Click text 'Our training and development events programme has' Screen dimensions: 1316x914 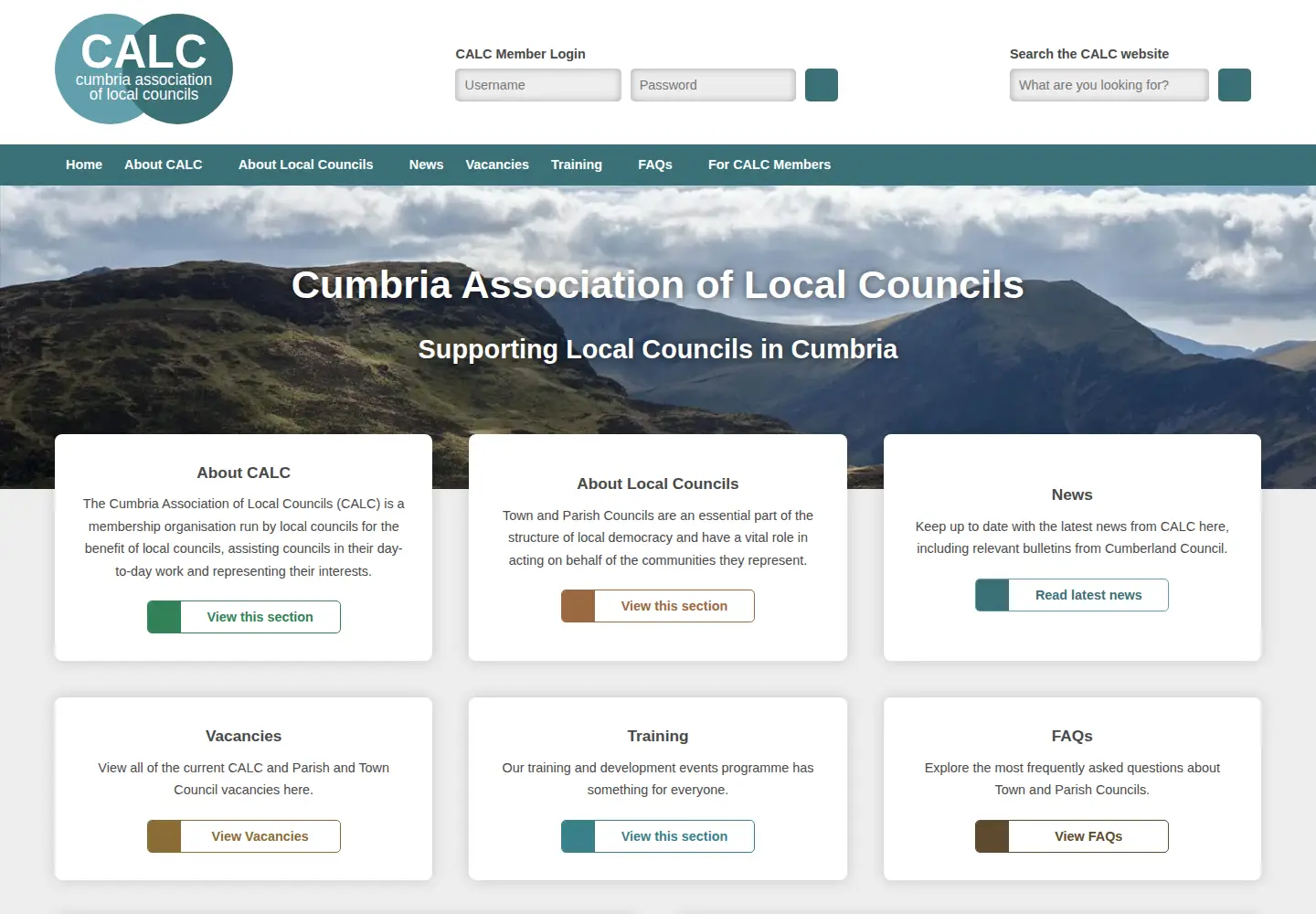pyautogui.click(x=658, y=768)
